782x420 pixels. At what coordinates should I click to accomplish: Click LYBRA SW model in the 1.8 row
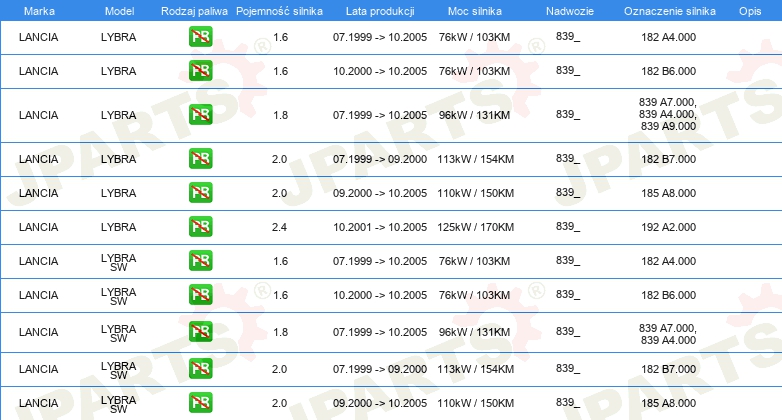[x=119, y=333]
